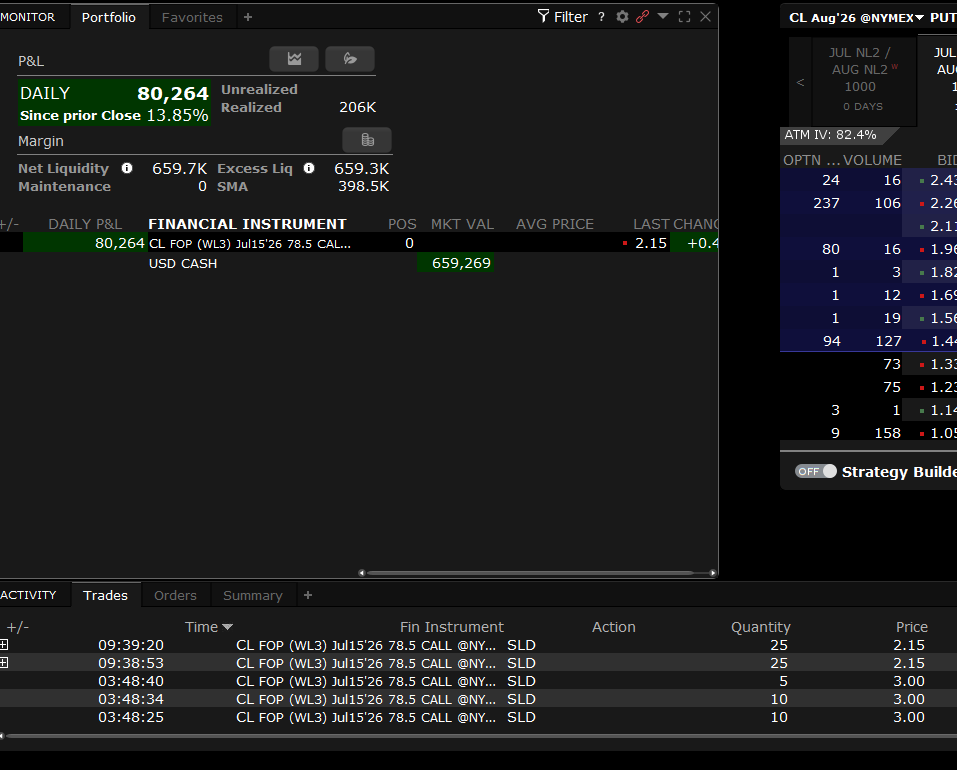This screenshot has height=770, width=957.
Task: Click the DAILY P&L green box
Action: click(114, 103)
